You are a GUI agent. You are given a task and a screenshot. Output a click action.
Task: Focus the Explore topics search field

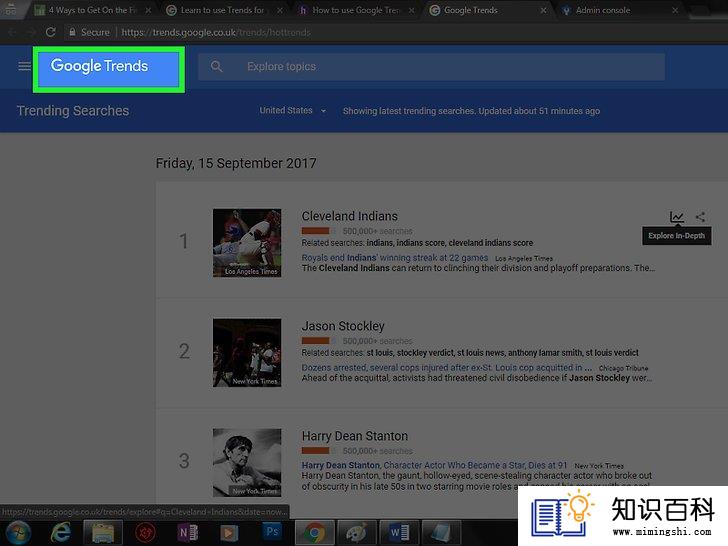coord(431,67)
